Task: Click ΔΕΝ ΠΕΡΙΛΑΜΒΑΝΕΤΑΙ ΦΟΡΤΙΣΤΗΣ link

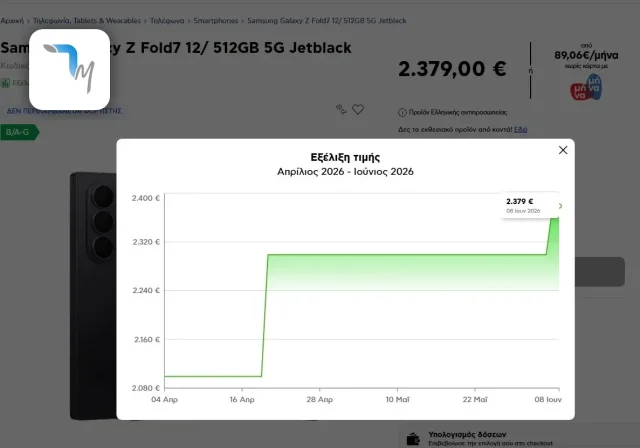Action: click(x=64, y=111)
